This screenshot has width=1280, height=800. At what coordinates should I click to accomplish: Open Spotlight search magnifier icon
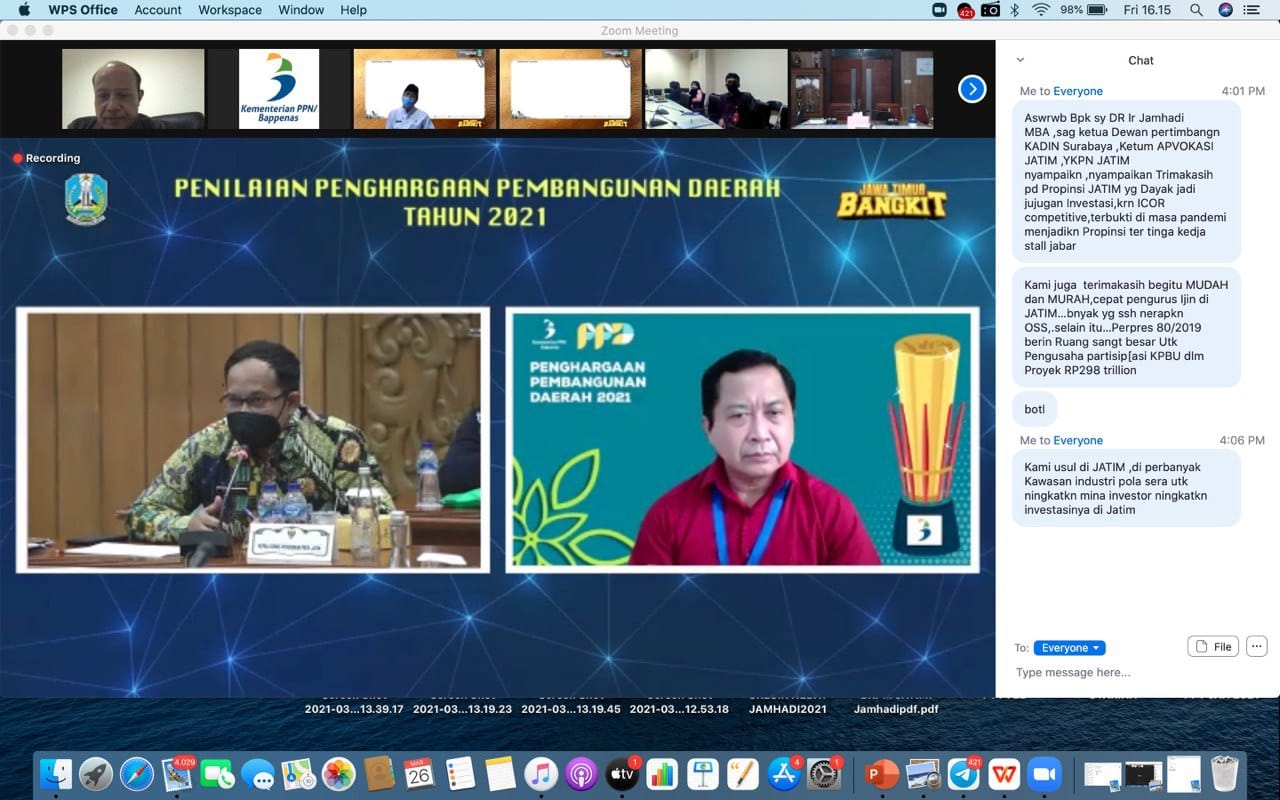(1196, 10)
